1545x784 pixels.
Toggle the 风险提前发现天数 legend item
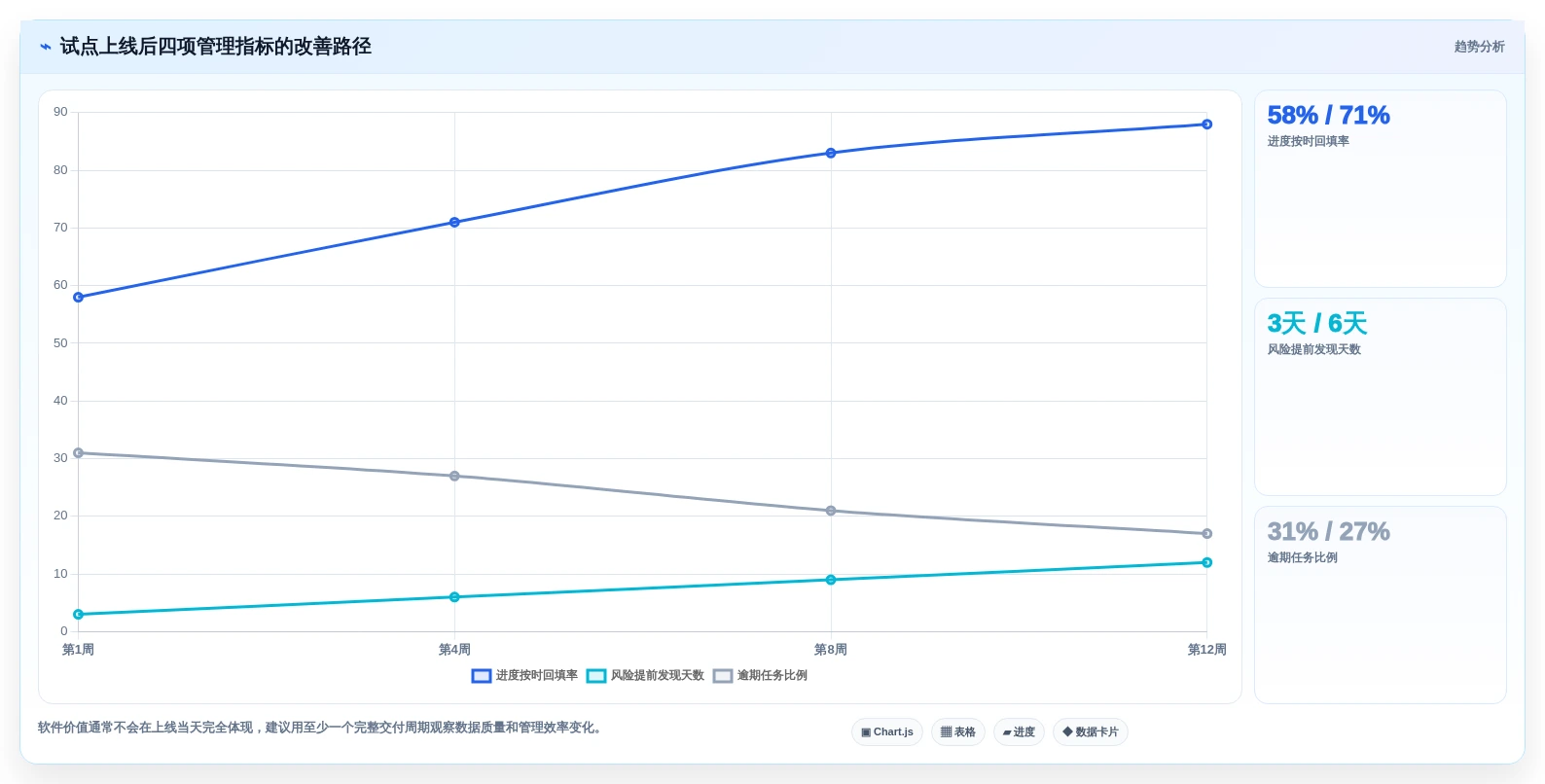point(645,675)
